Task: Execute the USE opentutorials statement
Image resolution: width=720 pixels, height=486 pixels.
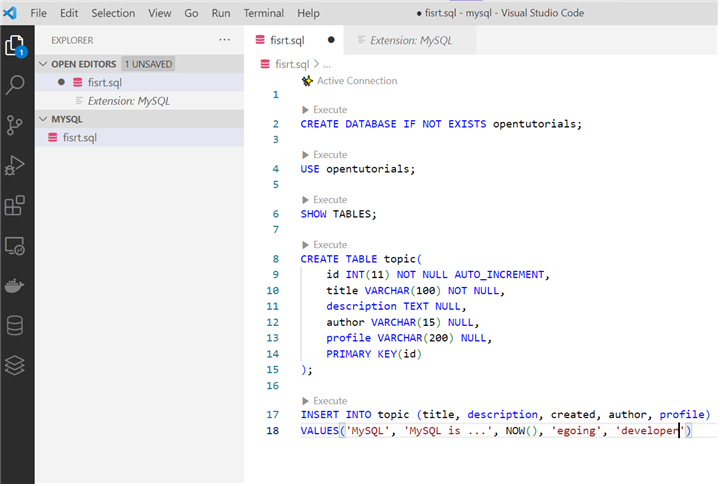Action: (x=325, y=155)
